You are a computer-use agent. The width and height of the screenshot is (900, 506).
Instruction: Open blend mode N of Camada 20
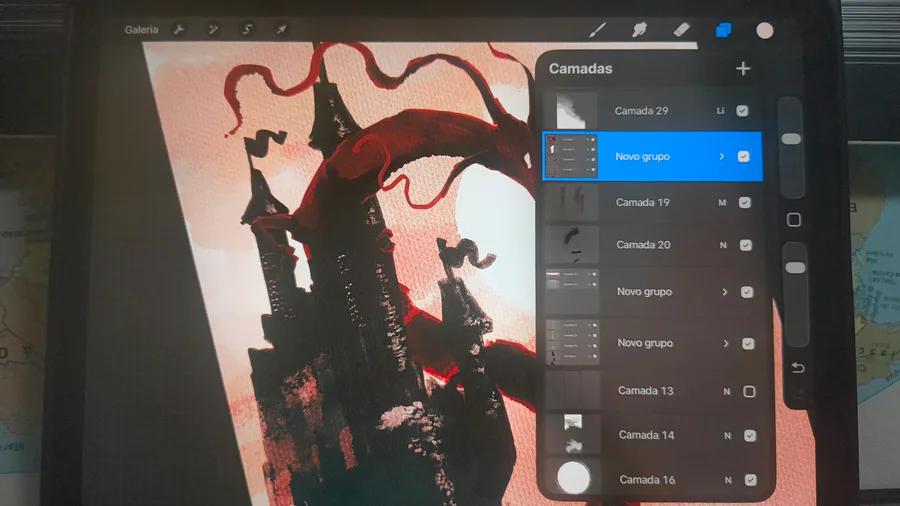point(723,246)
